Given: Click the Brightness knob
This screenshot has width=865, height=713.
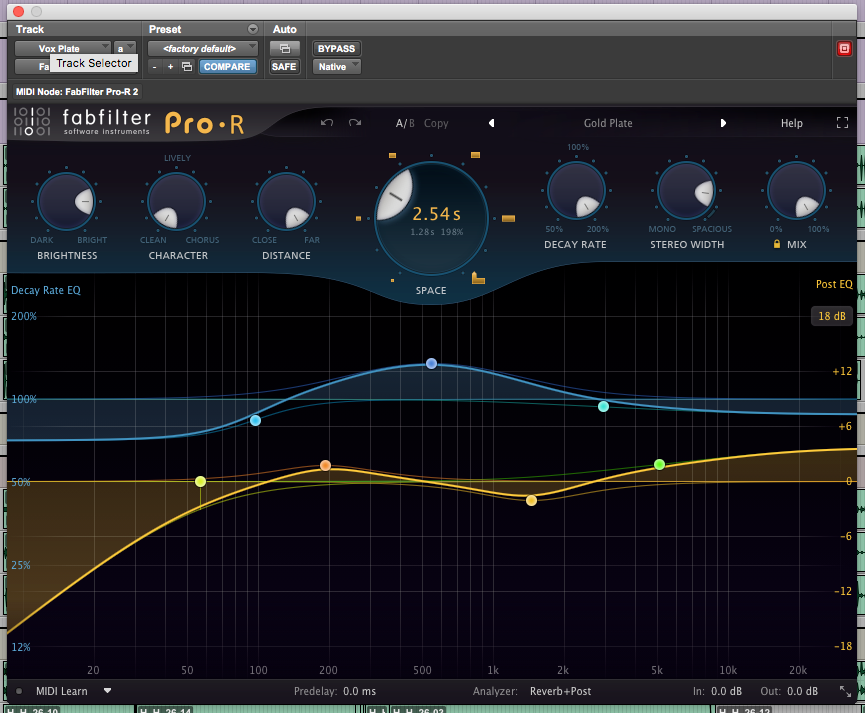Looking at the screenshot, I should pos(66,201).
